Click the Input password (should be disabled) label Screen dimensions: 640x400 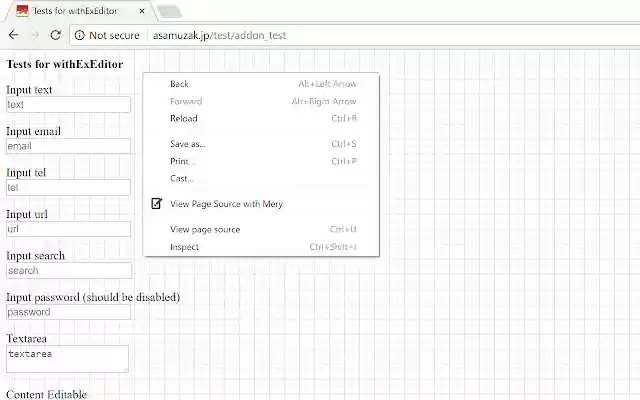click(x=93, y=297)
